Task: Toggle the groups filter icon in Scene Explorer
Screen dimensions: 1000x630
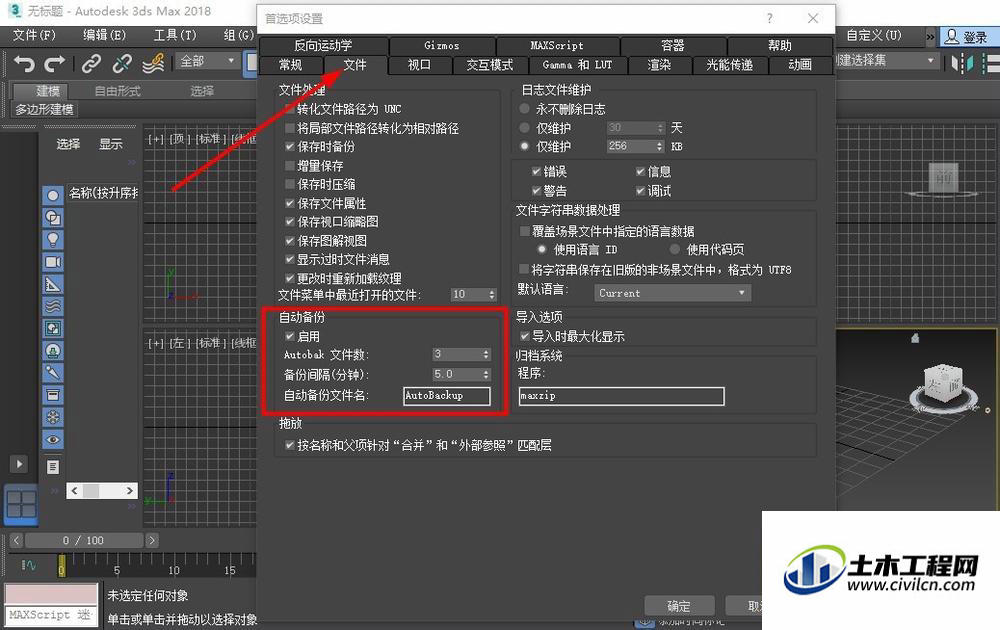Action: tap(53, 328)
